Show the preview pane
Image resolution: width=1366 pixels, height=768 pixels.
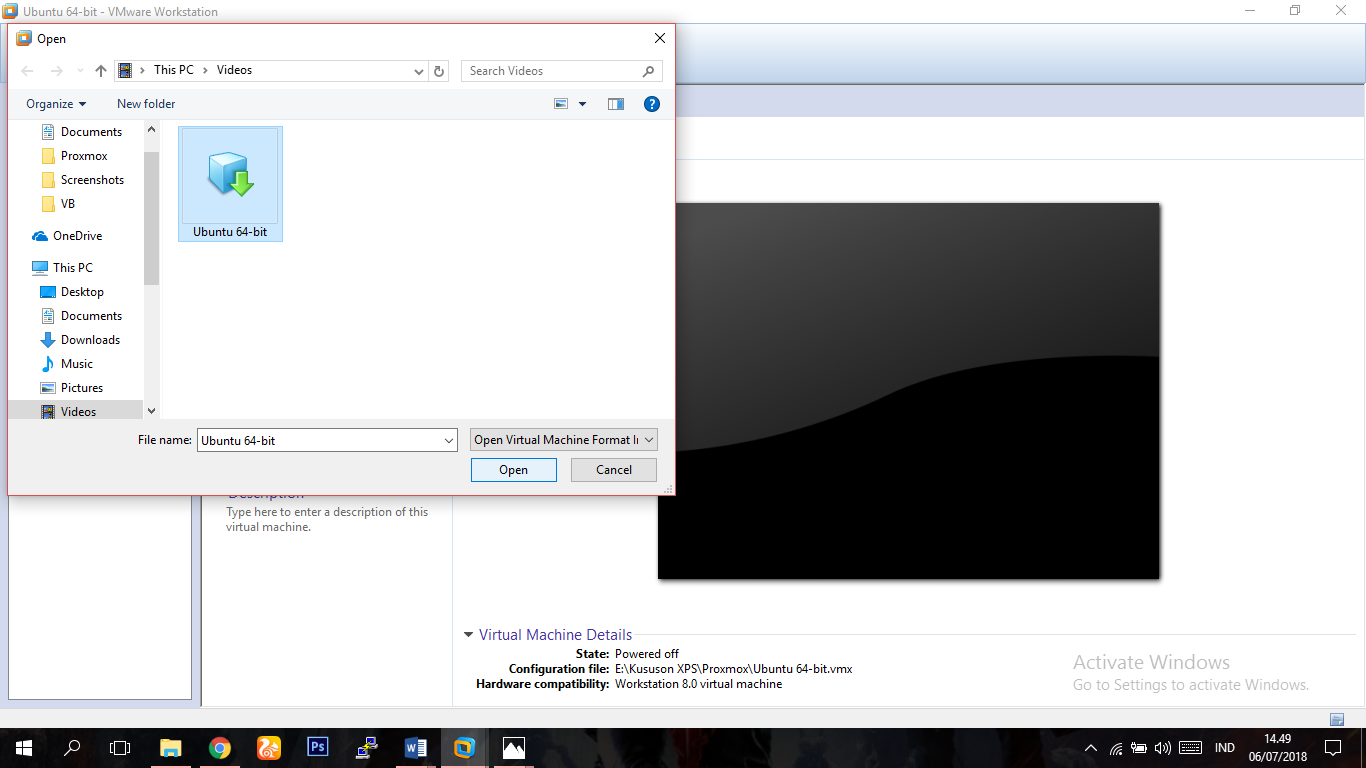coord(615,103)
